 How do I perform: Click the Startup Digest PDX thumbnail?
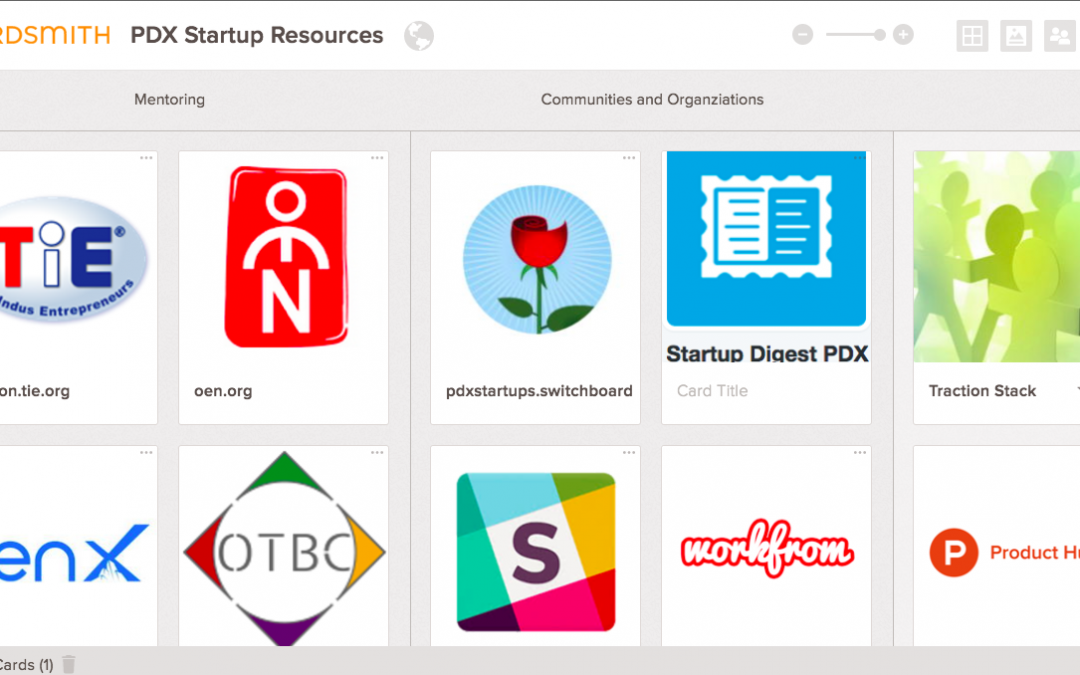766,238
